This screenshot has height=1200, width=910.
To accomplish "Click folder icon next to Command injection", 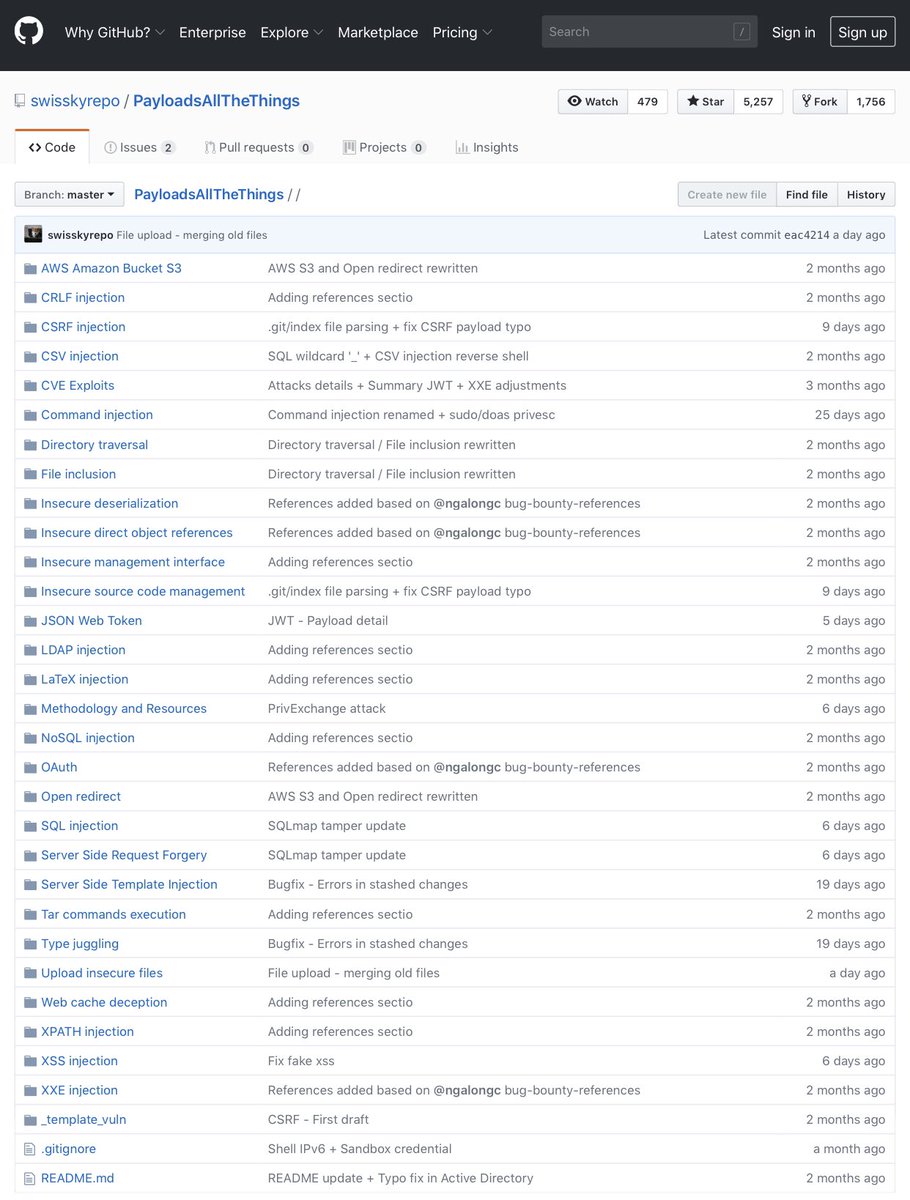I will (x=30, y=414).
